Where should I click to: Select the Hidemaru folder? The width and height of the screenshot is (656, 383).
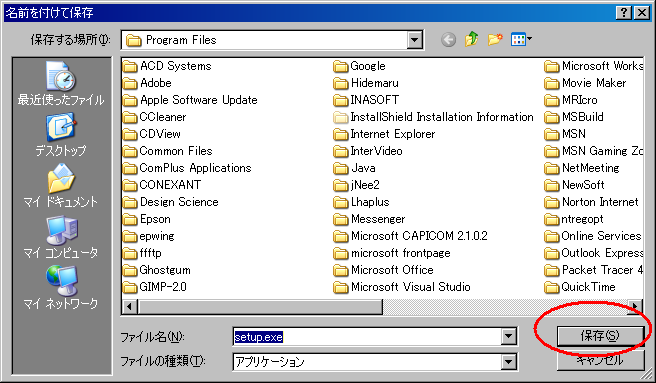click(x=366, y=83)
